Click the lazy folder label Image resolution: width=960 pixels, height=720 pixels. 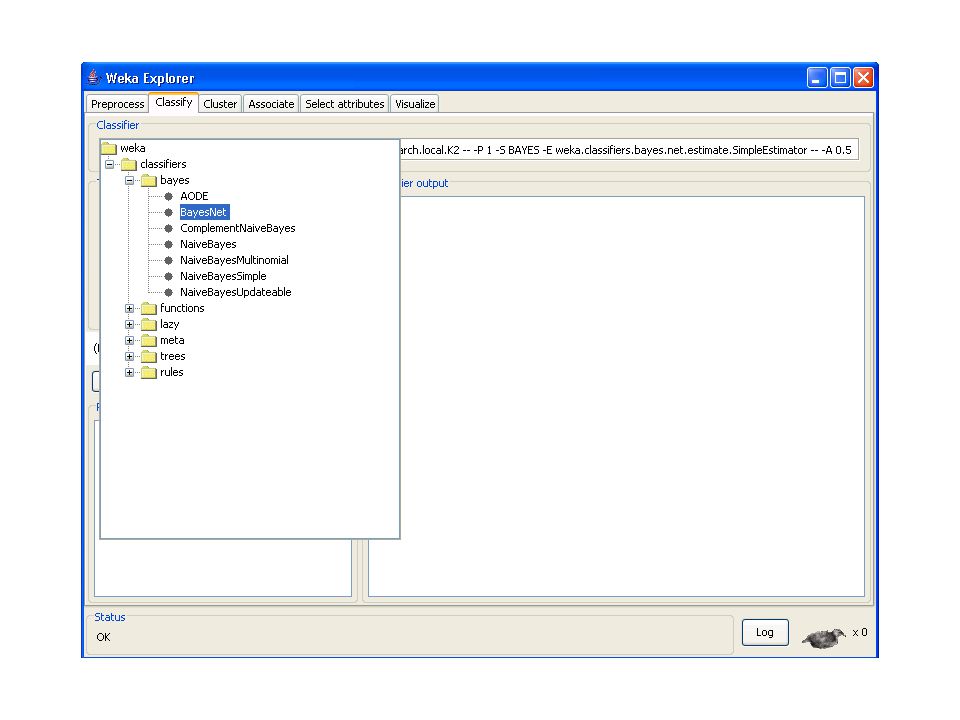click(170, 324)
